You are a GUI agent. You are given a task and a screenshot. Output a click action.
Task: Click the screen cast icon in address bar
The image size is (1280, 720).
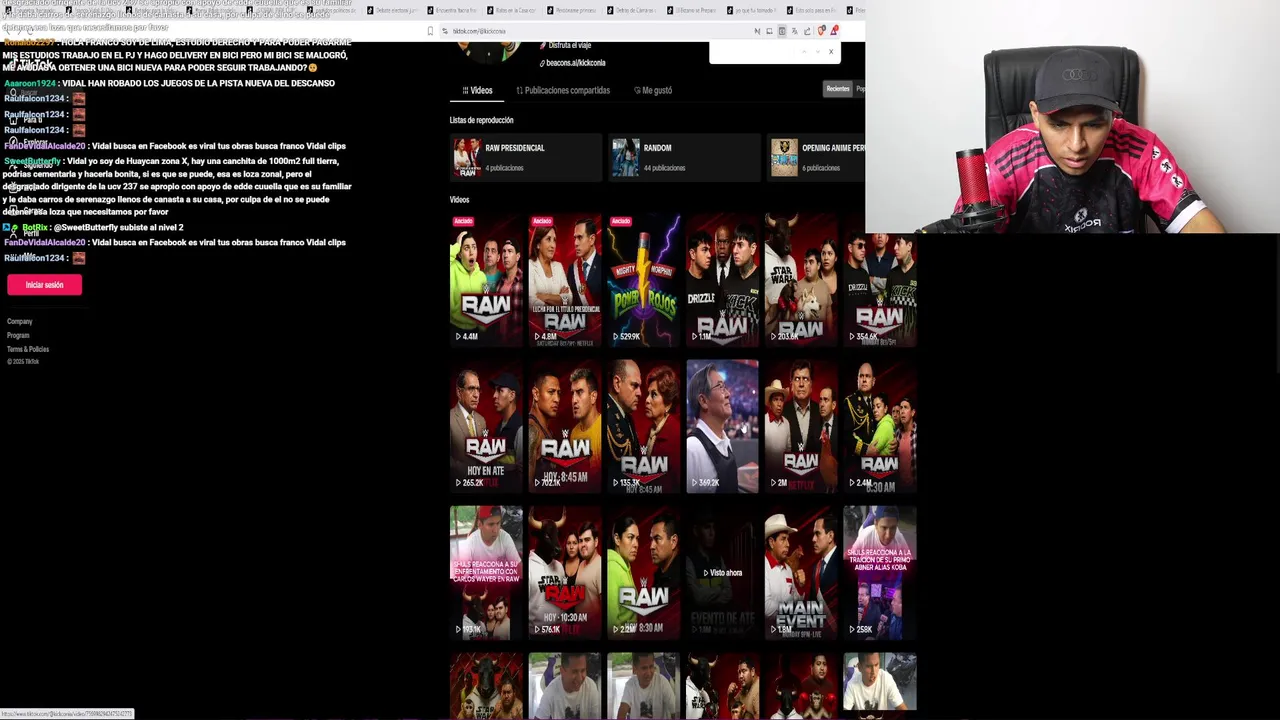pos(769,31)
